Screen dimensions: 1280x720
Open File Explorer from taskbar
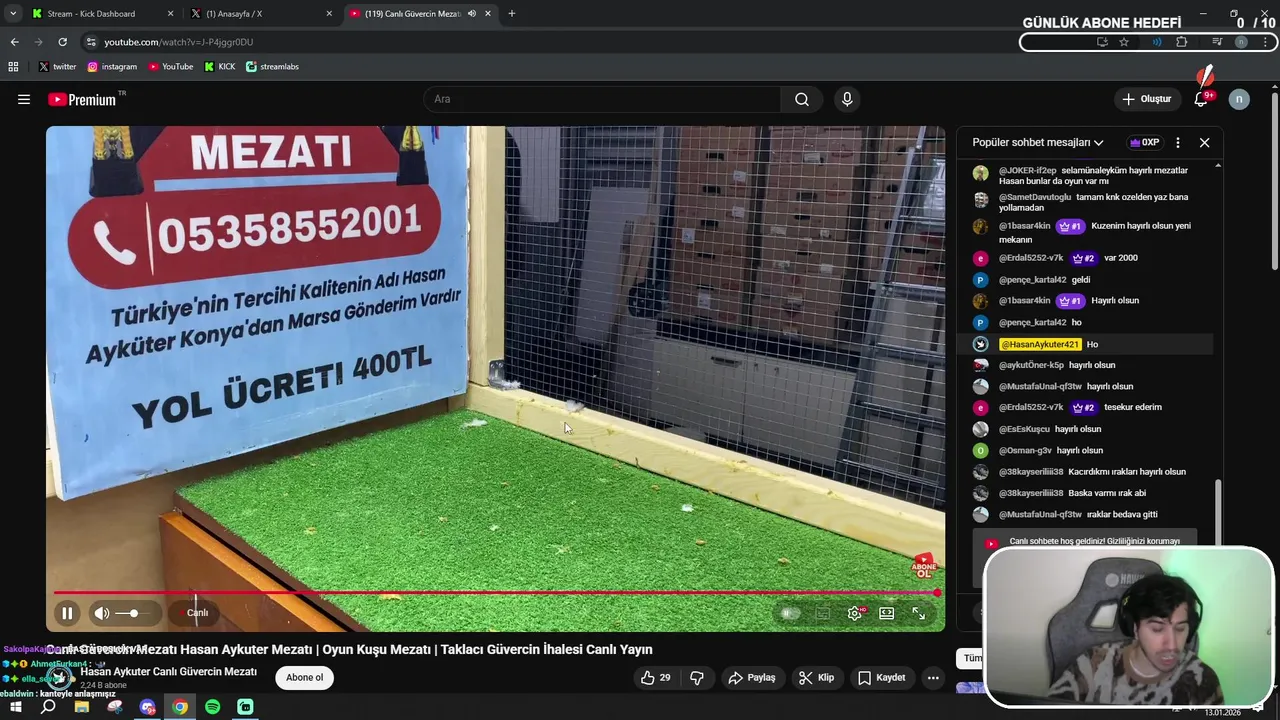(82, 707)
